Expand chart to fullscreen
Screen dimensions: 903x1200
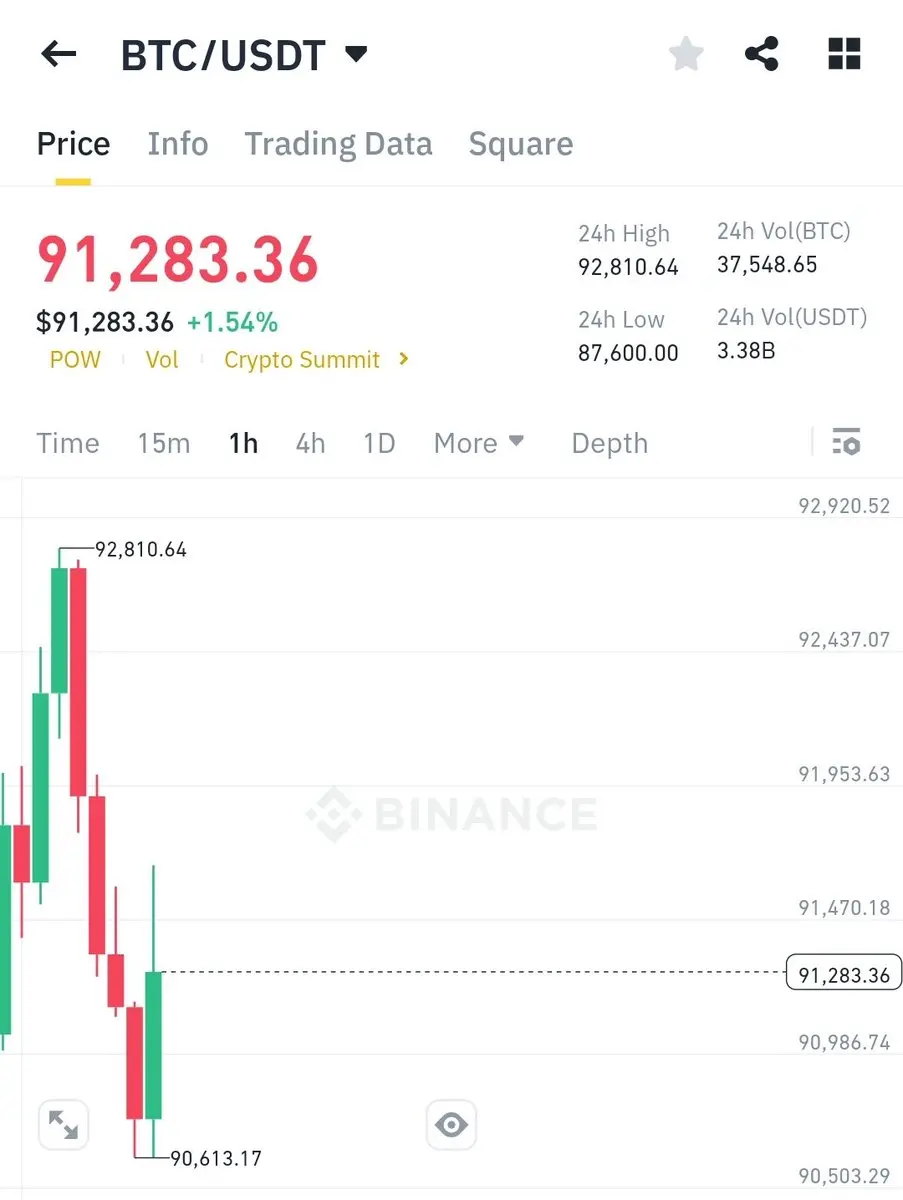tap(64, 1125)
